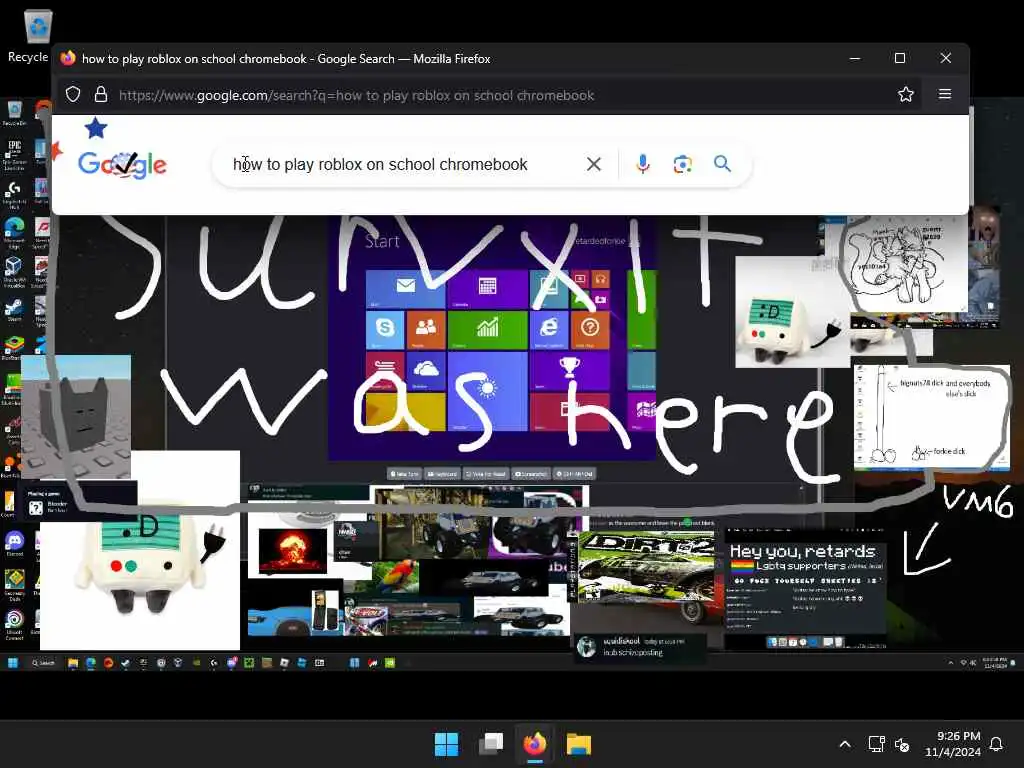
Task: Open notifications with the bell icon
Action: click(997, 744)
